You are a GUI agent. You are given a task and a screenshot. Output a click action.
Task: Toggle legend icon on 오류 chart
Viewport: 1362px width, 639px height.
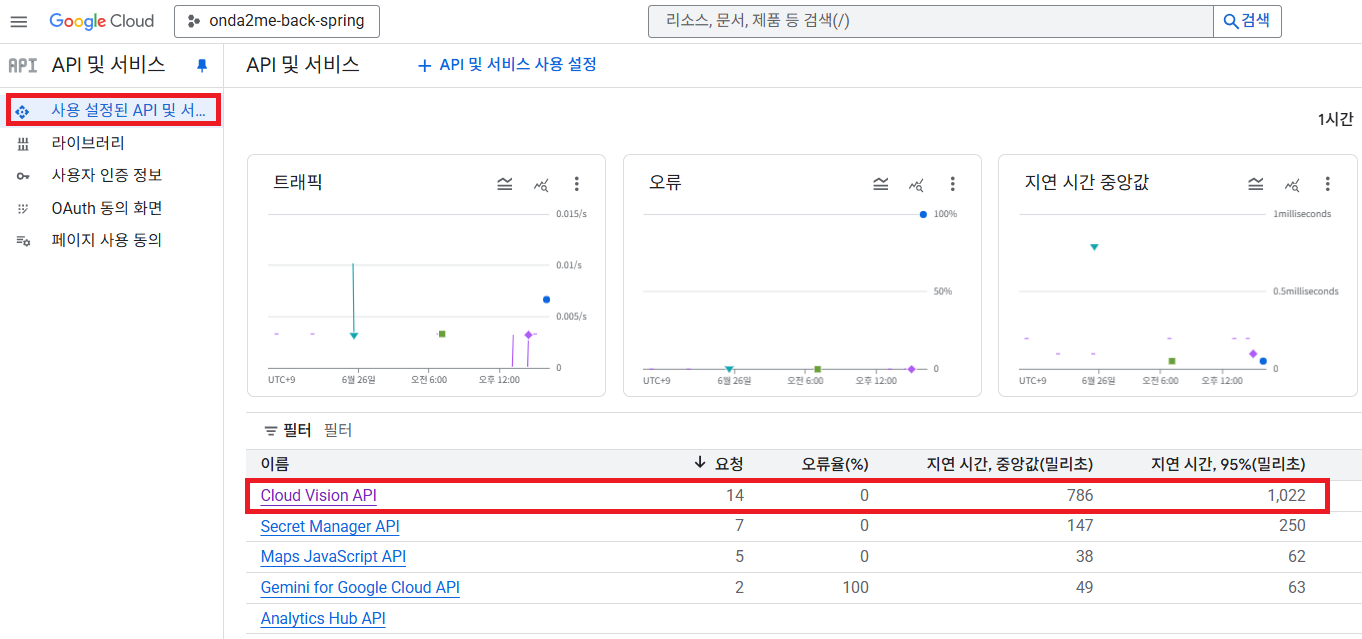pos(880,184)
